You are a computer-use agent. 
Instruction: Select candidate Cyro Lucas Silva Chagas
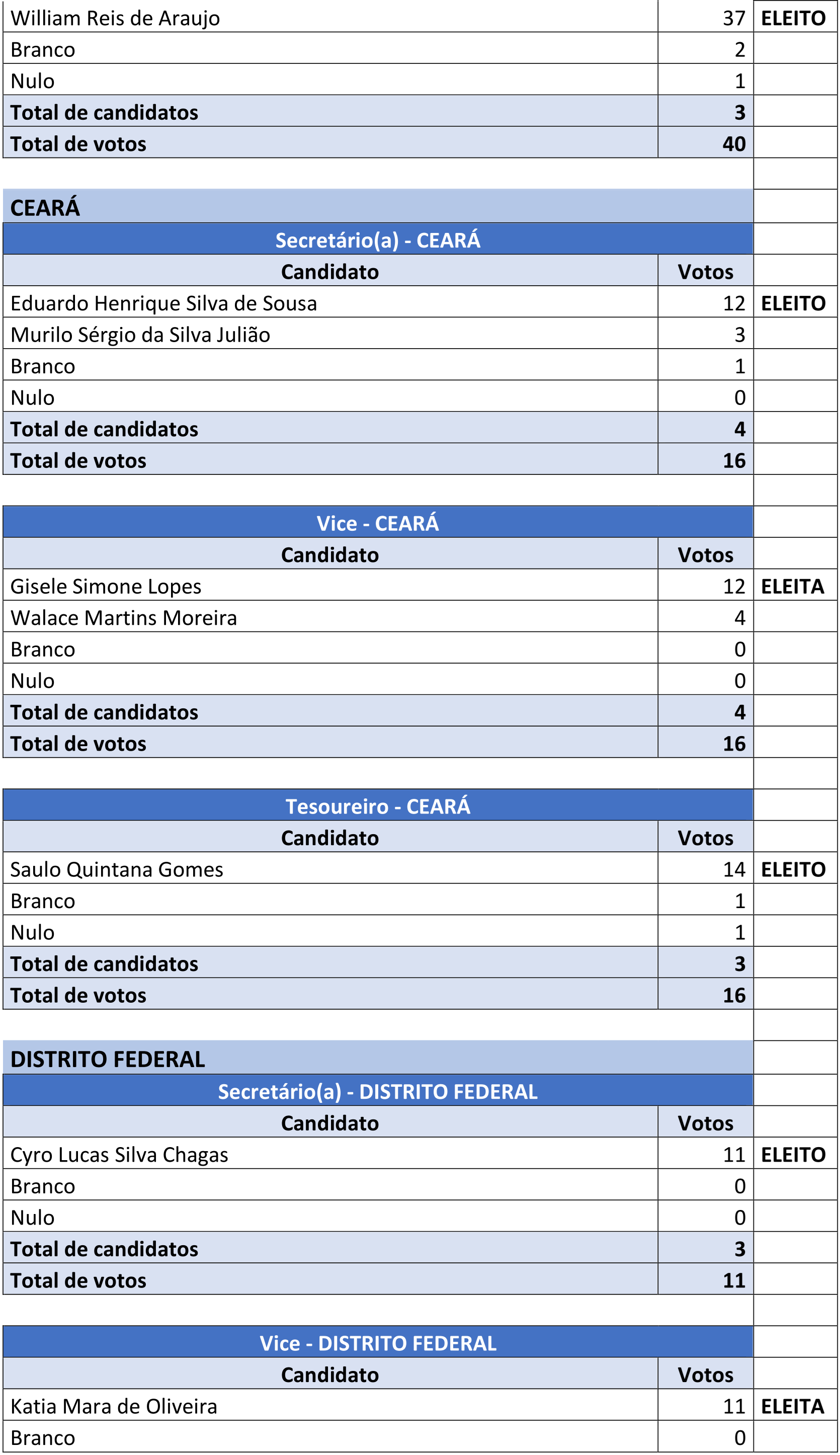[119, 1155]
